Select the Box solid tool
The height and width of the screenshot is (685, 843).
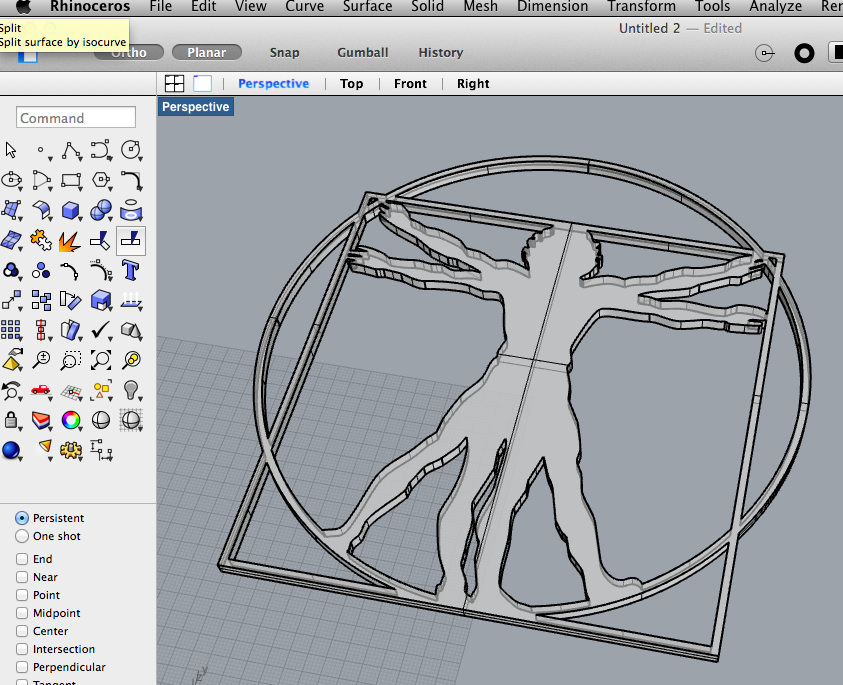[x=71, y=210]
